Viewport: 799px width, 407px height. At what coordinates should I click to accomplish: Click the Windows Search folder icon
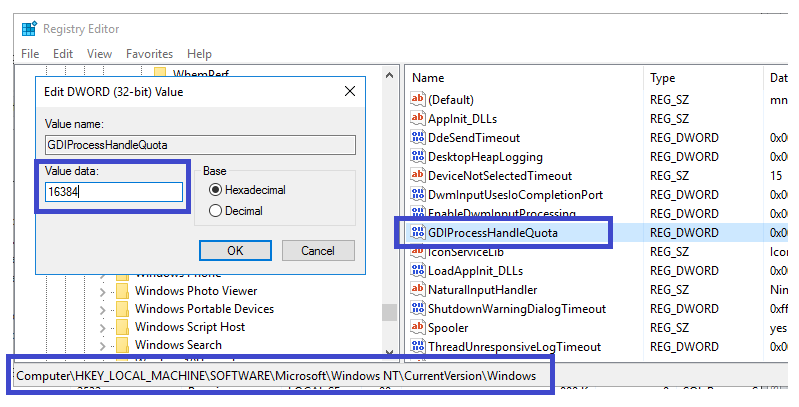[122, 345]
